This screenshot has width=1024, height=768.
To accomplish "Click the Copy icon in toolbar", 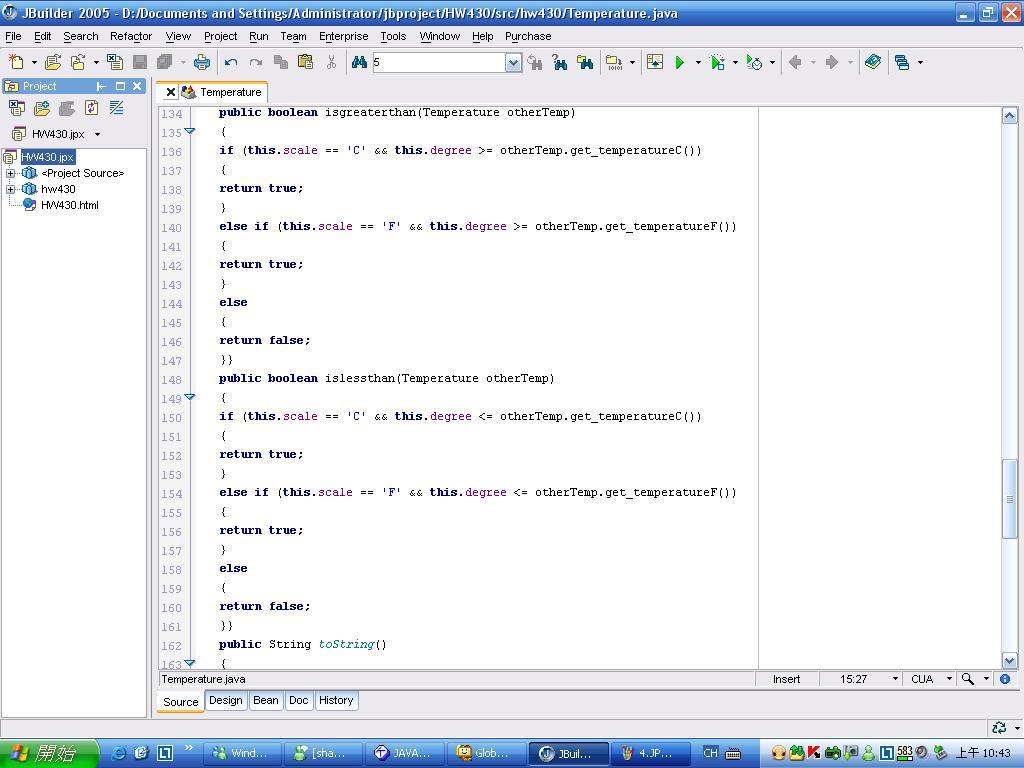I will [281, 62].
